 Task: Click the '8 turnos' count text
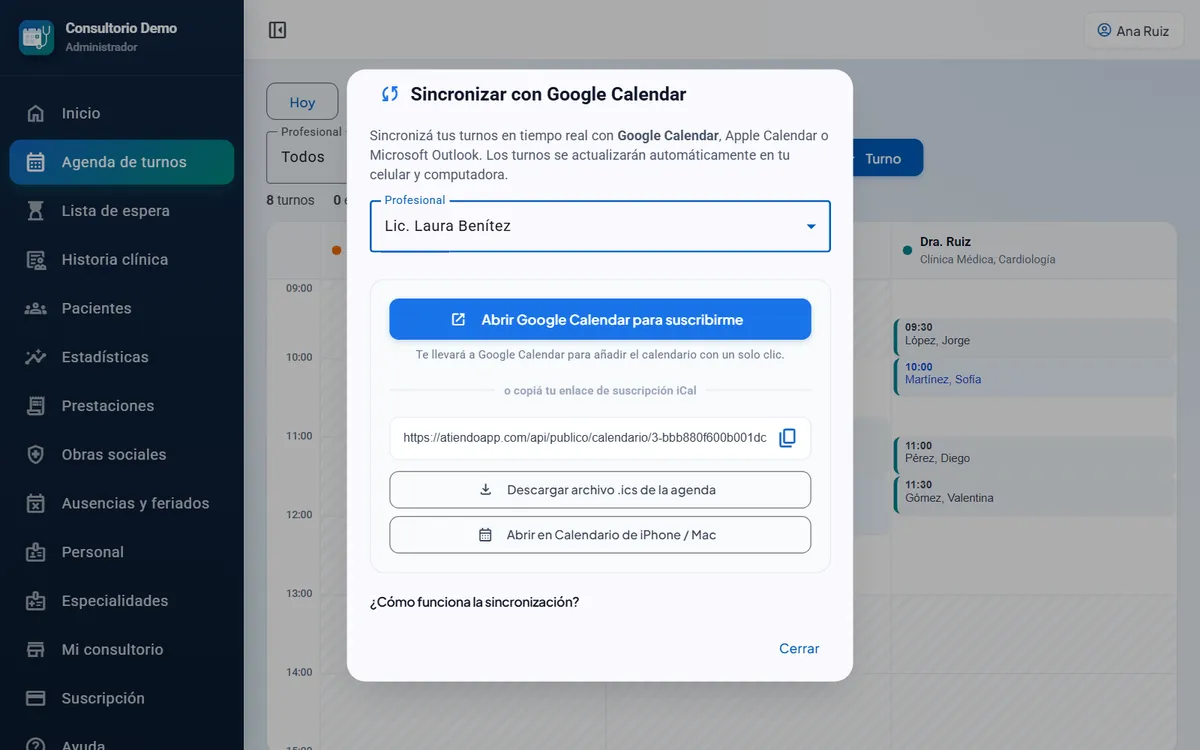point(290,200)
